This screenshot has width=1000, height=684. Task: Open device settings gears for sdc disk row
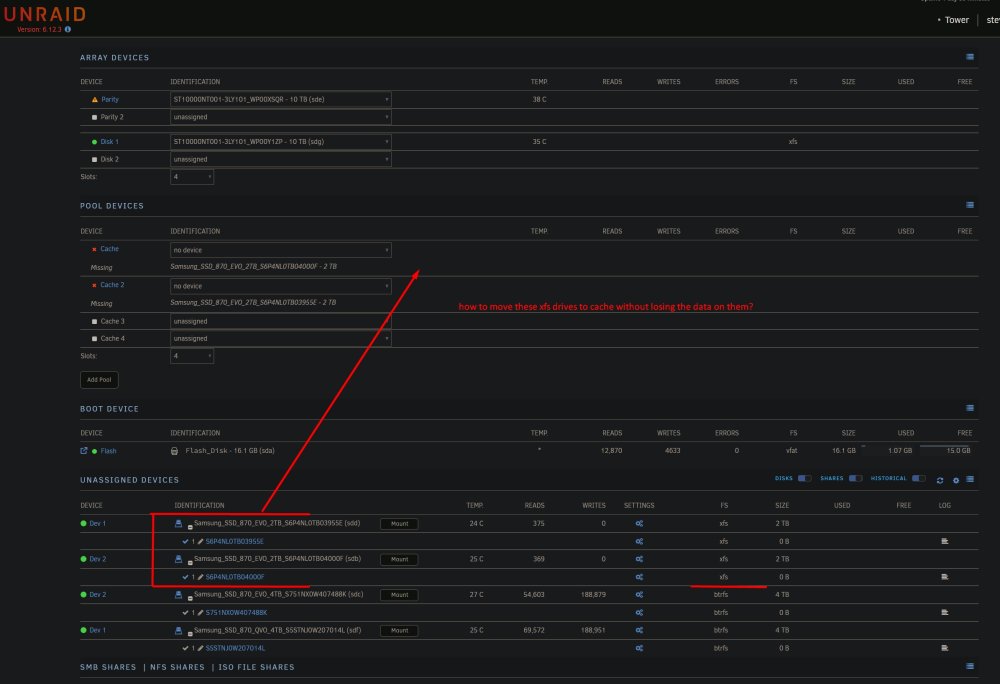tap(639, 595)
